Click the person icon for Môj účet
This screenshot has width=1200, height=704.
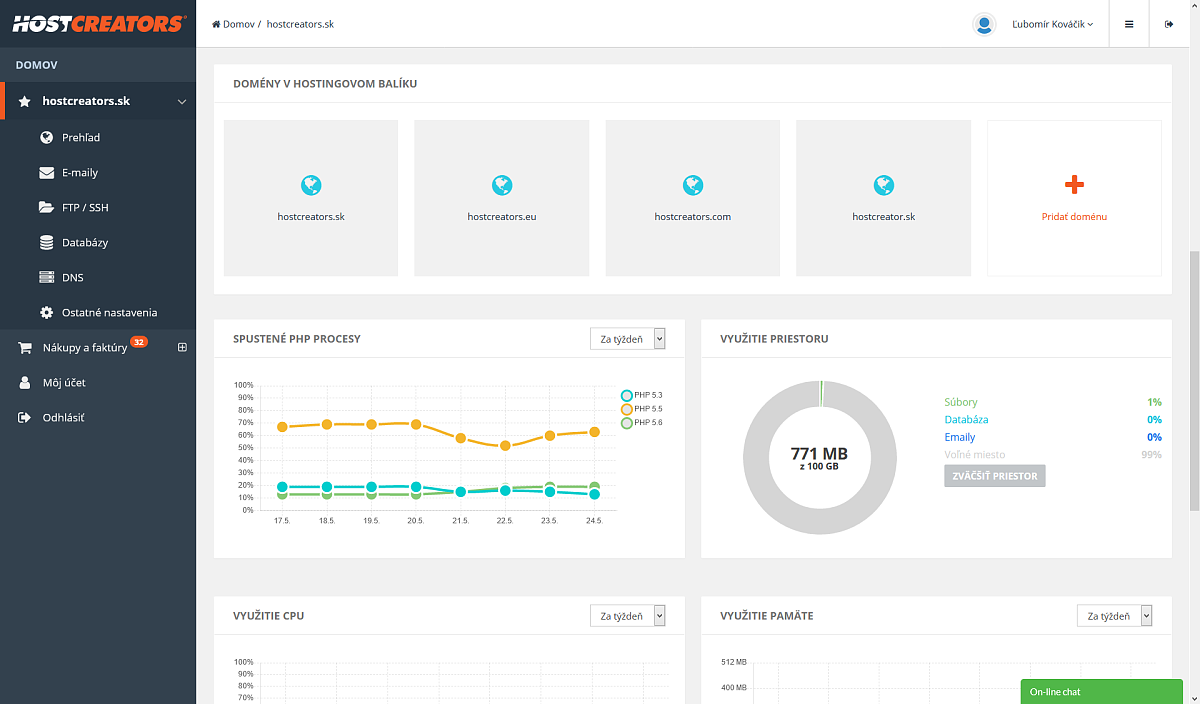pos(25,382)
